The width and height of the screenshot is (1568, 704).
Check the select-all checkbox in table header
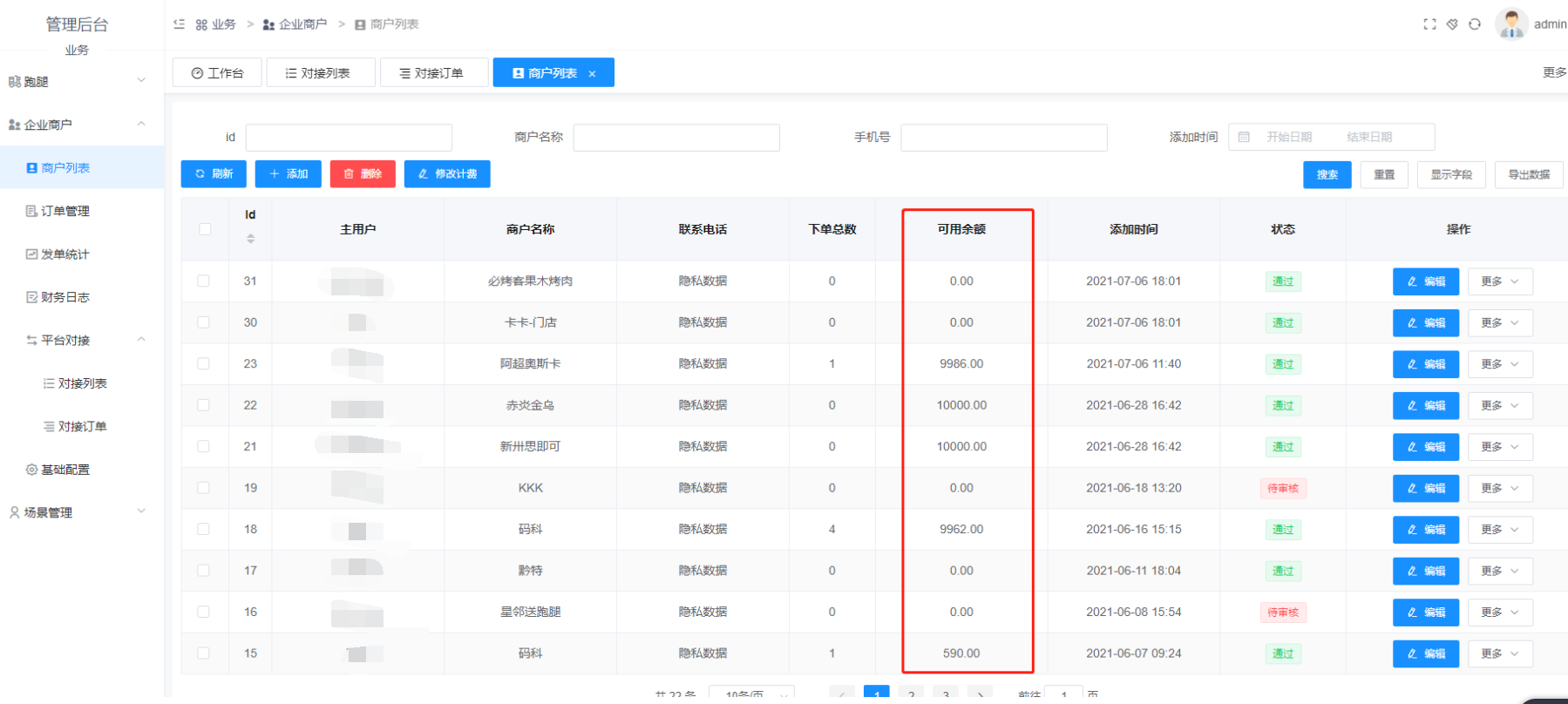[205, 229]
